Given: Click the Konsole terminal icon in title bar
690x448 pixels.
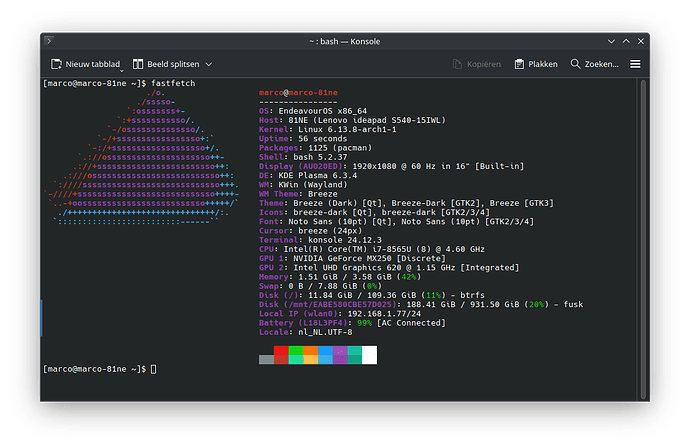Looking at the screenshot, I should pyautogui.click(x=49, y=41).
